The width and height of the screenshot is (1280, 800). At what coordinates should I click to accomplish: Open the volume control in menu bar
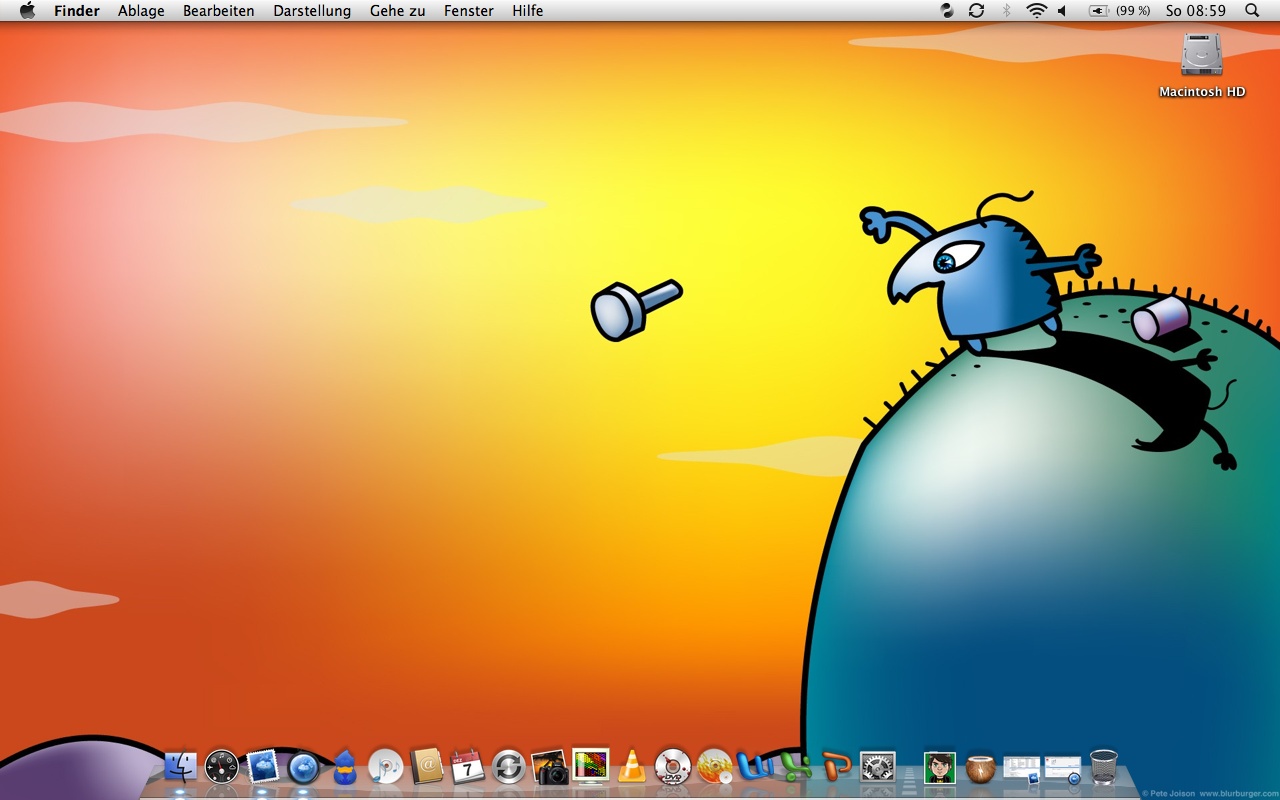pos(1063,11)
